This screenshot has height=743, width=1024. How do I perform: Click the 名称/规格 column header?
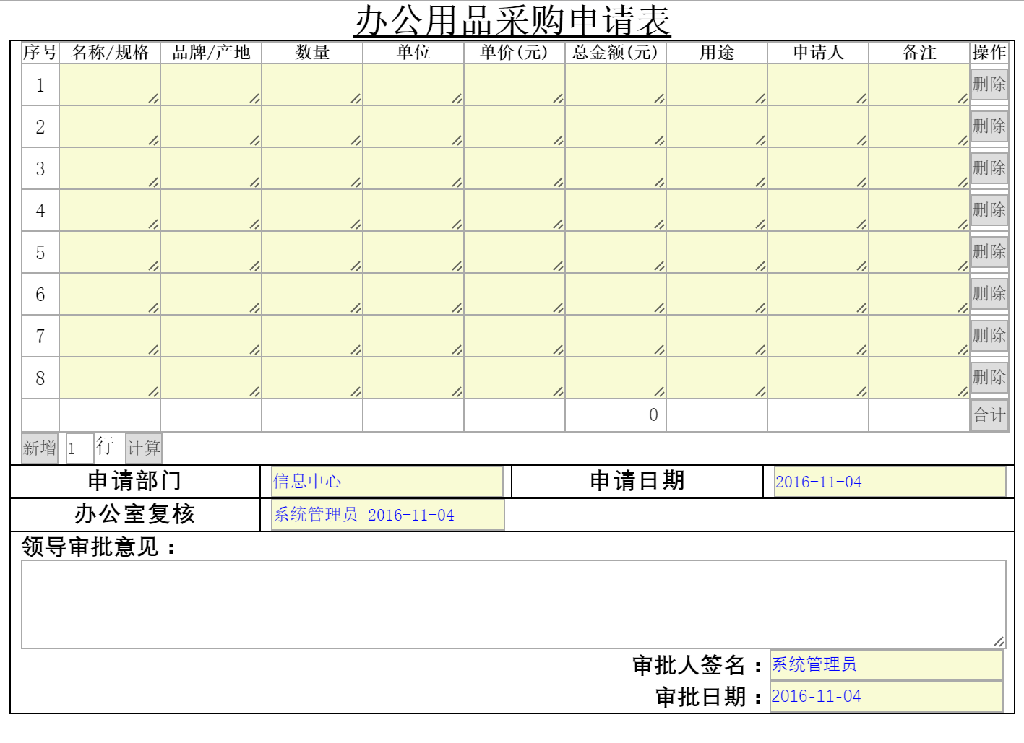click(x=110, y=52)
